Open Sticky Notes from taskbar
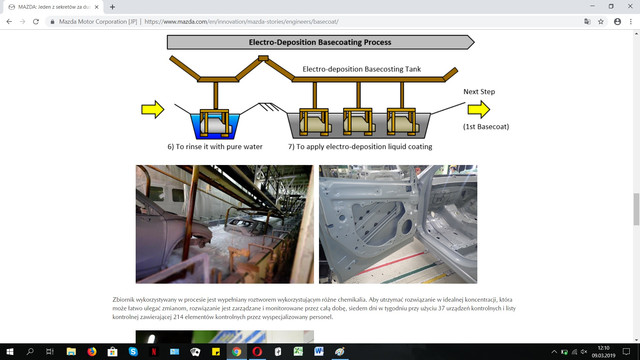The height and width of the screenshot is (360, 640). click(x=216, y=351)
